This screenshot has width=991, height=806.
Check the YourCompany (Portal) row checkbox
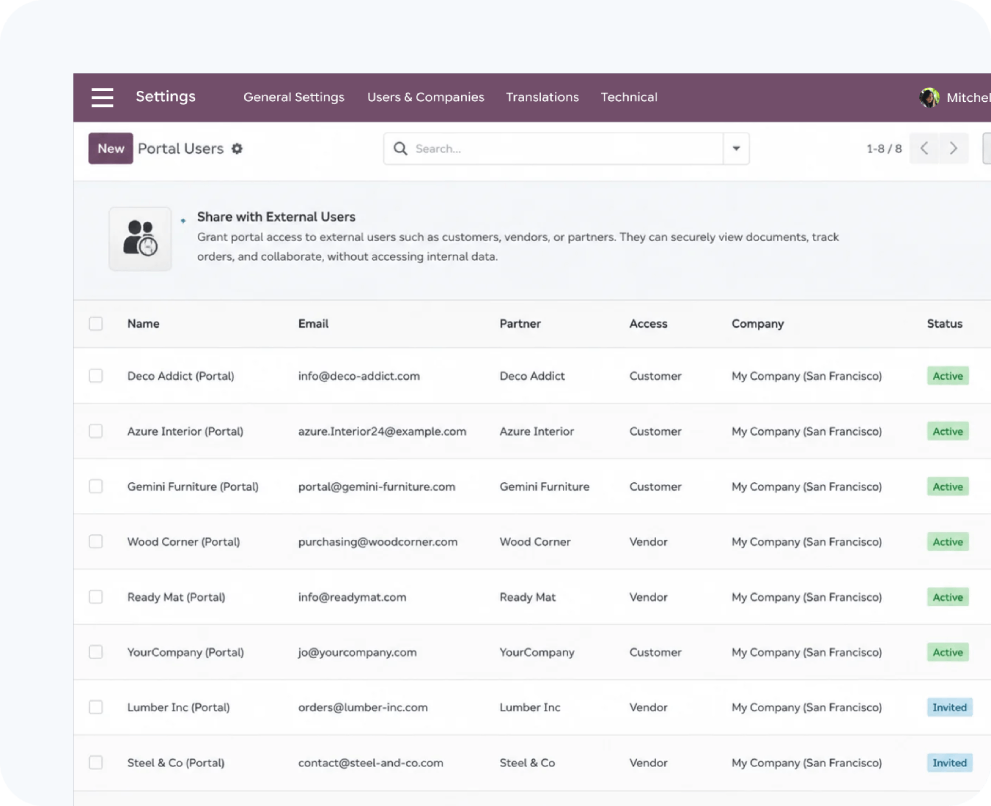click(96, 652)
